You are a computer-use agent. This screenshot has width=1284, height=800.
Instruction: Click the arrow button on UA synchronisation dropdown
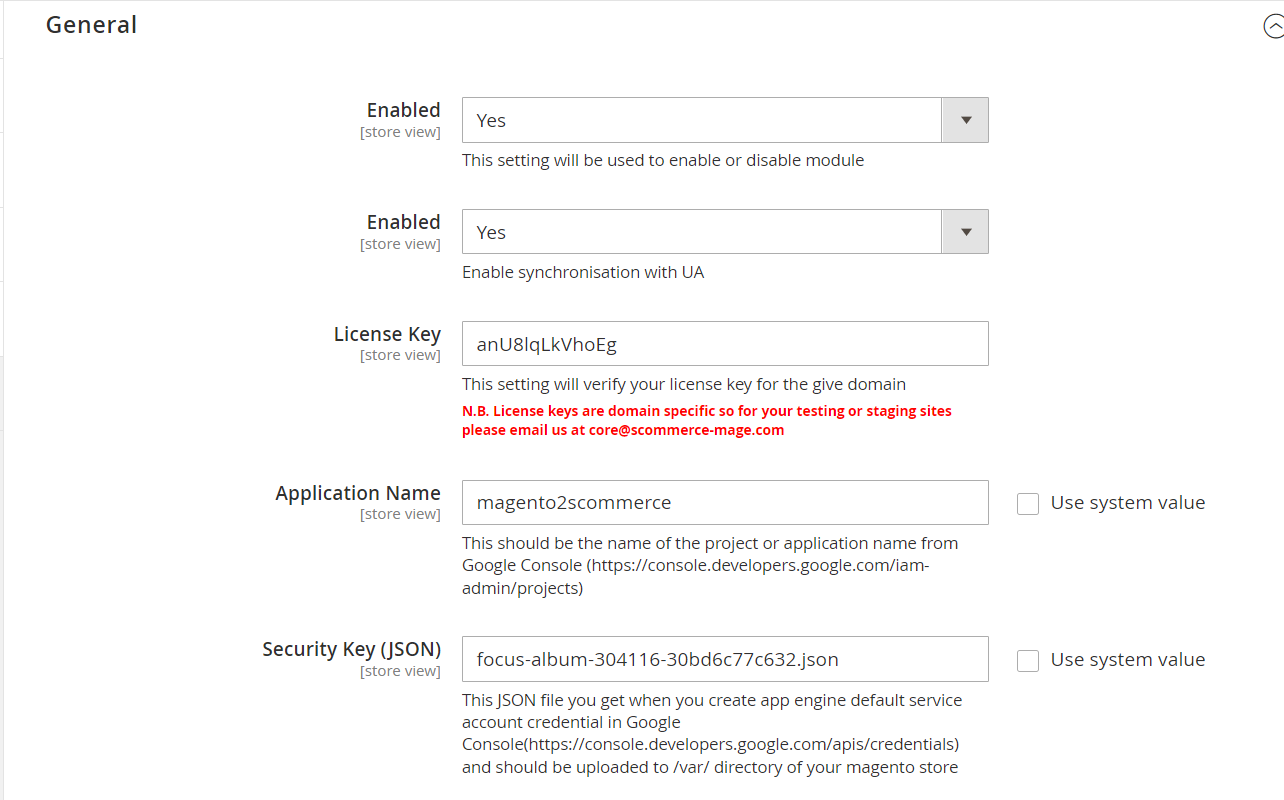[x=965, y=232]
